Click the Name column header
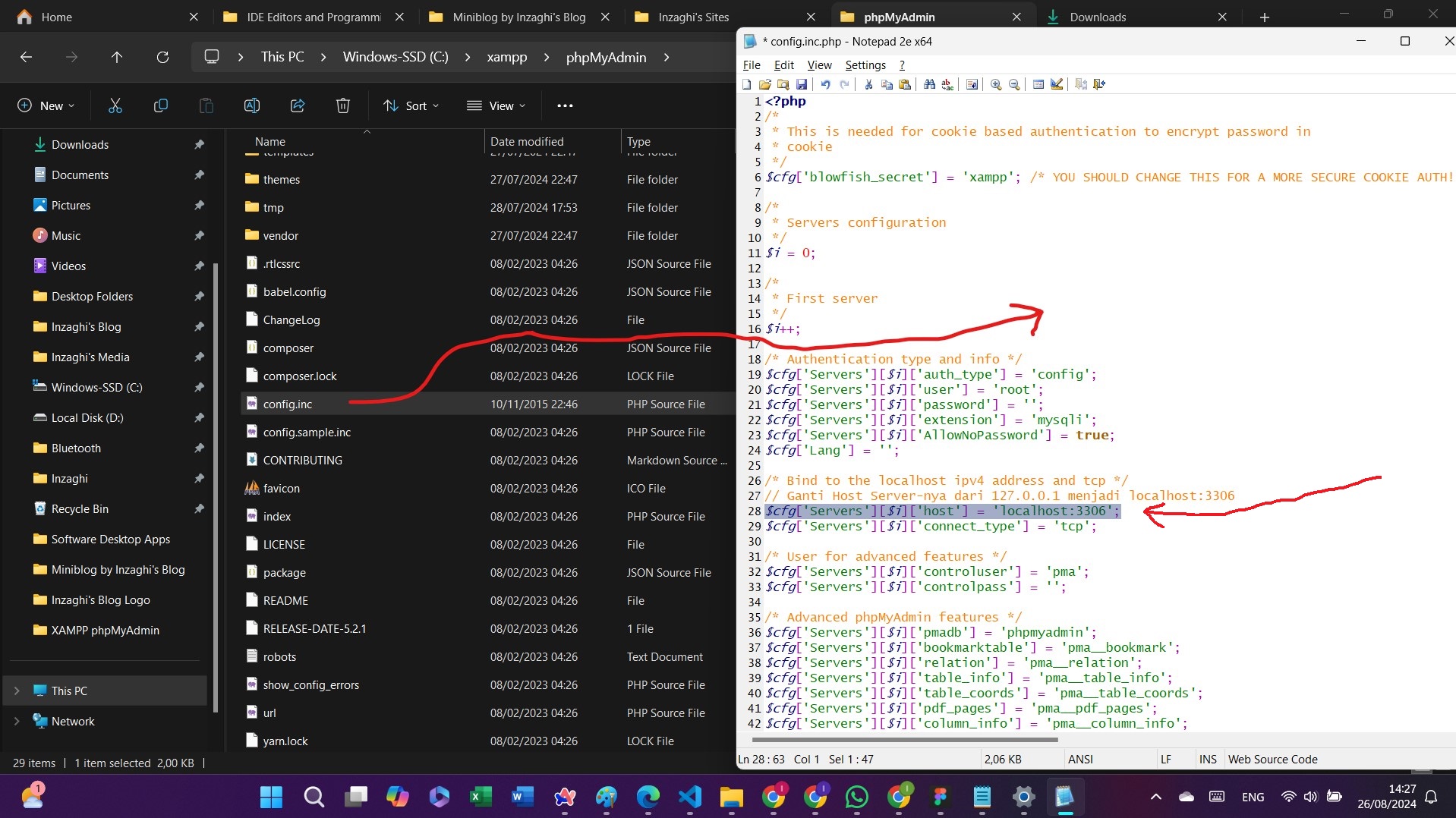Viewport: 1456px width, 818px height. pyautogui.click(x=269, y=141)
